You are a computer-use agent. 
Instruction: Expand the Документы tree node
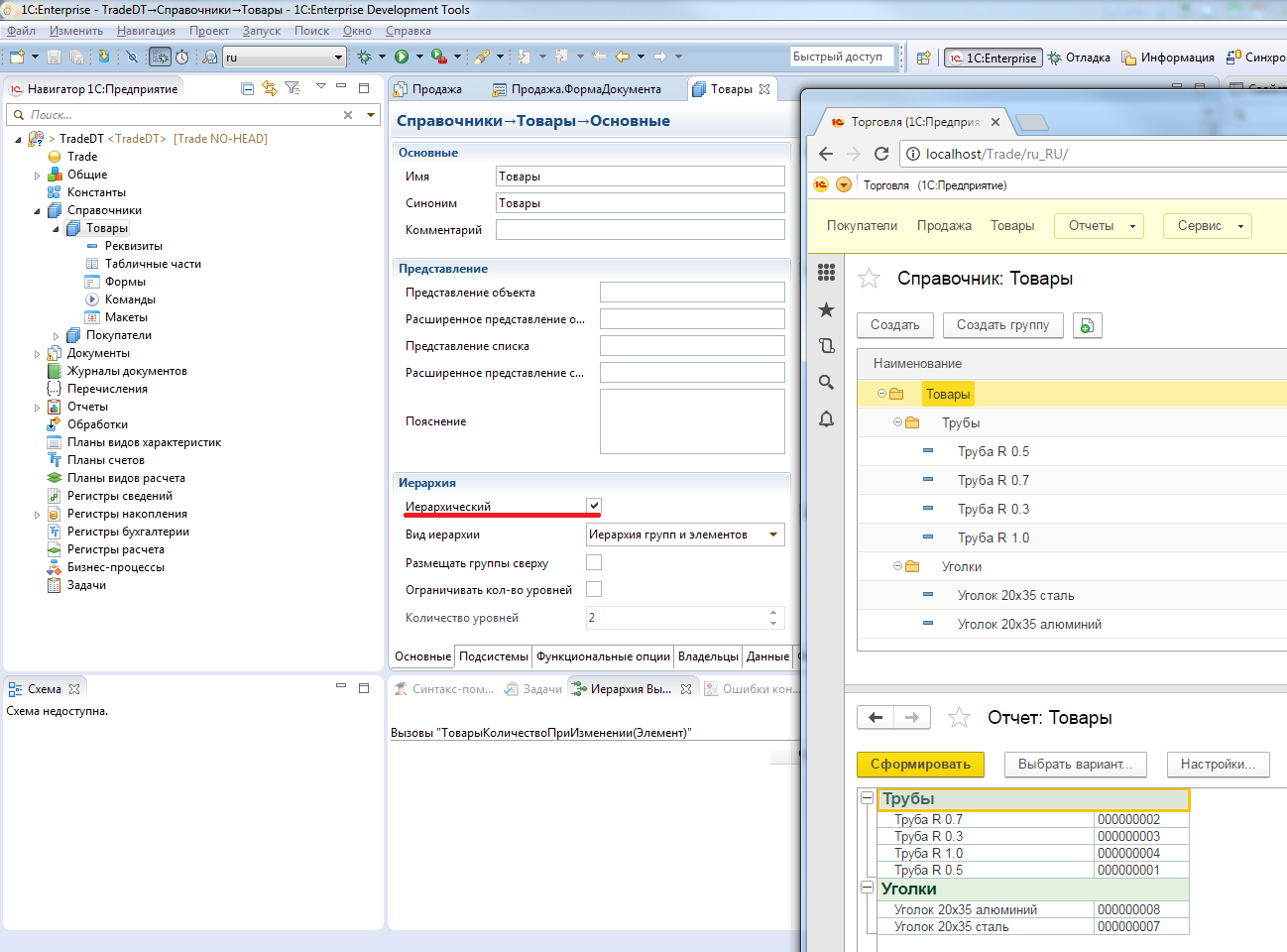[38, 354]
